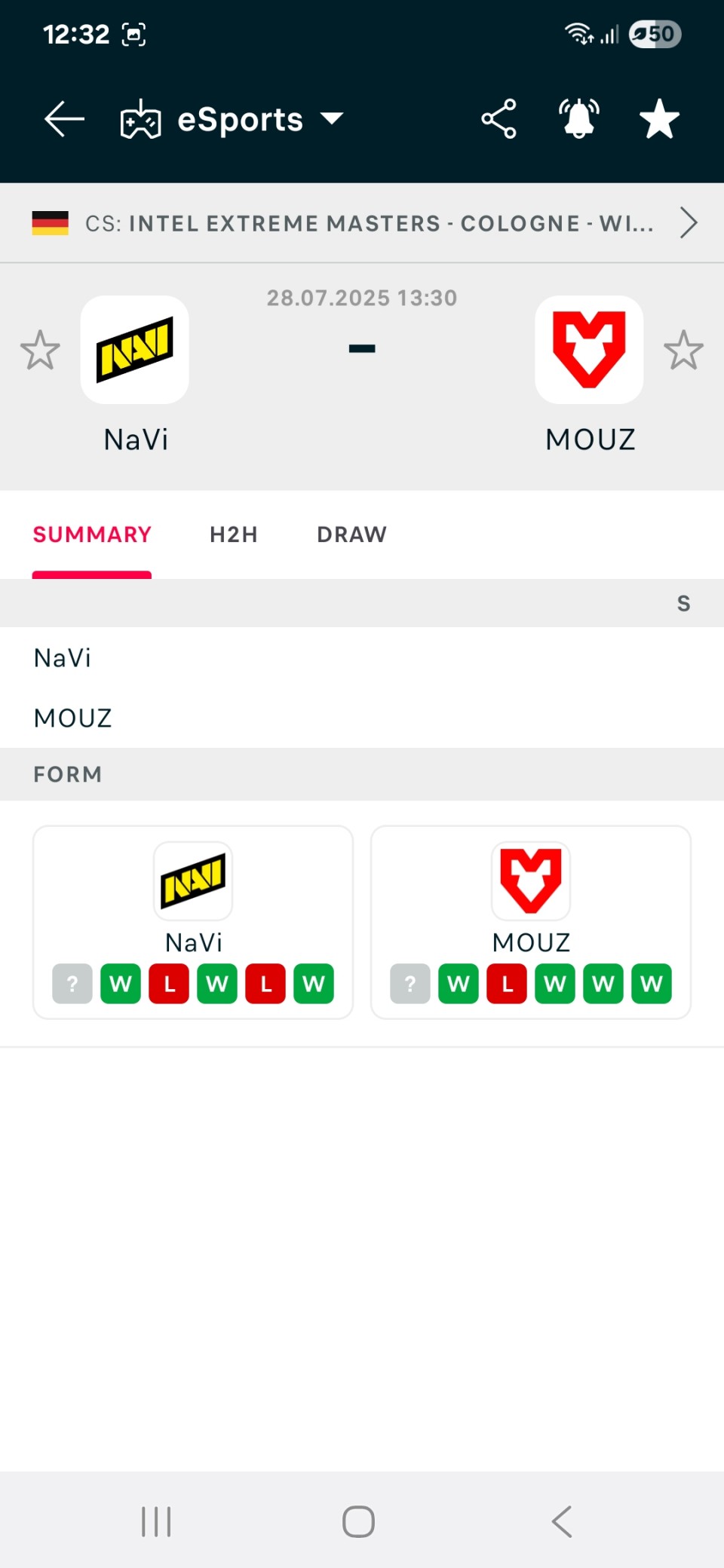Click NaVi's upcoming match question mark badge
The height and width of the screenshot is (1568, 724).
pyautogui.click(x=72, y=984)
